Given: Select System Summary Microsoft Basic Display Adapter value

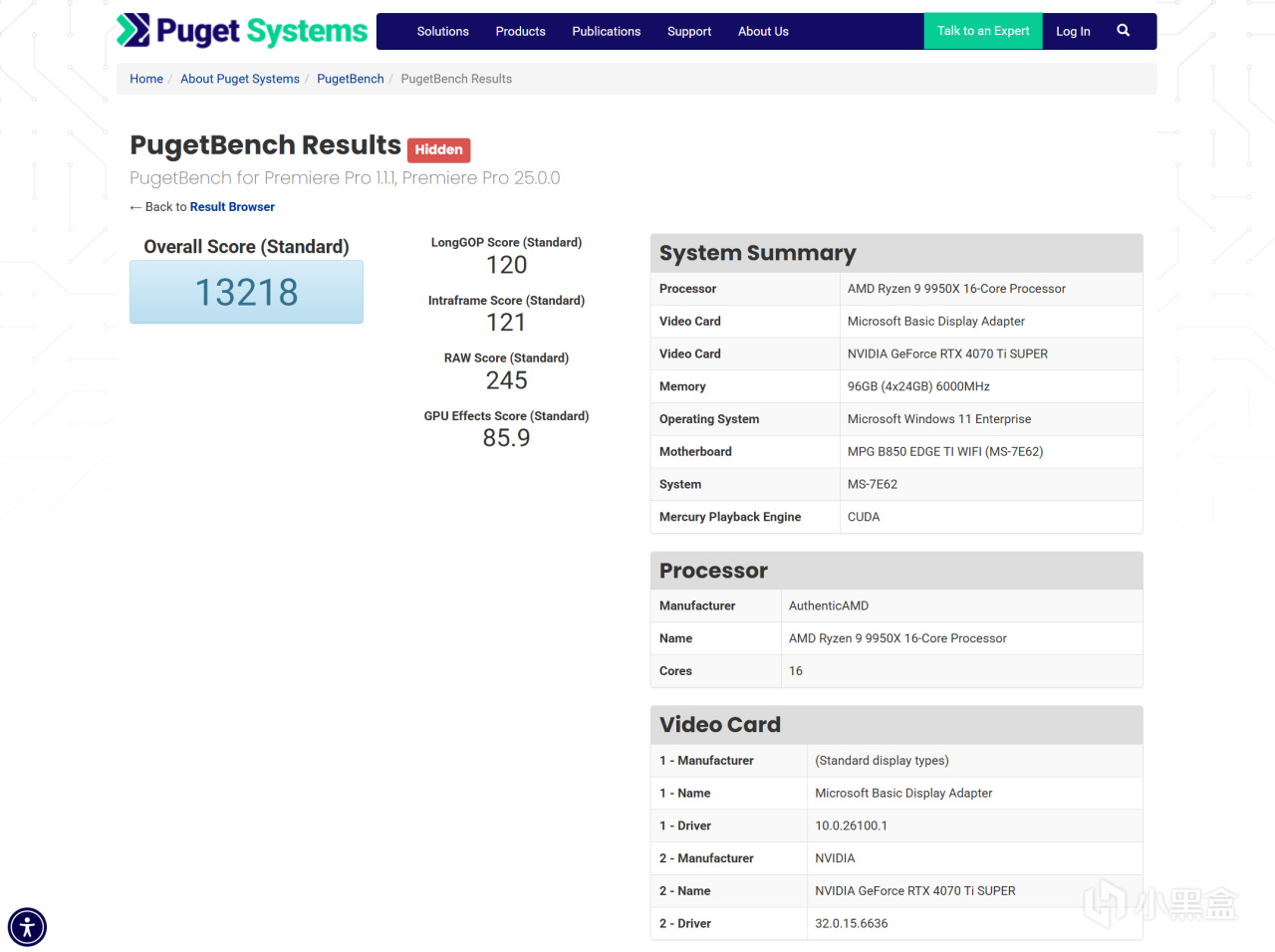Looking at the screenshot, I should pos(936,322).
